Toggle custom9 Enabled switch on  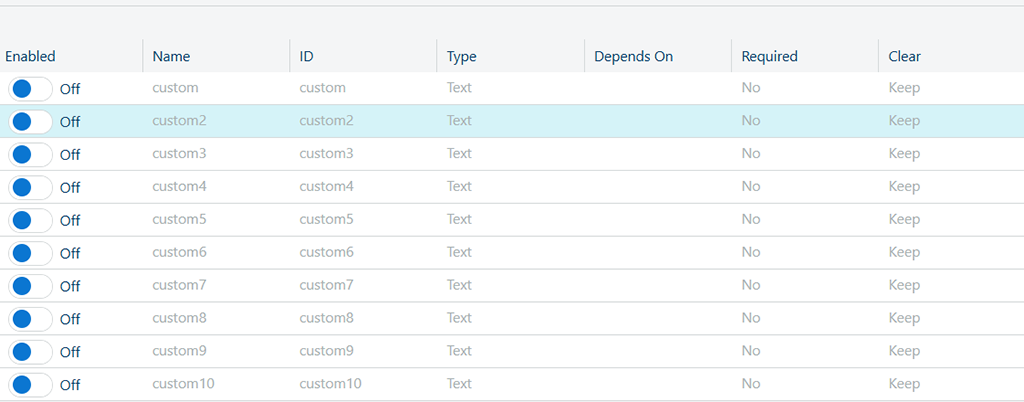[30, 352]
